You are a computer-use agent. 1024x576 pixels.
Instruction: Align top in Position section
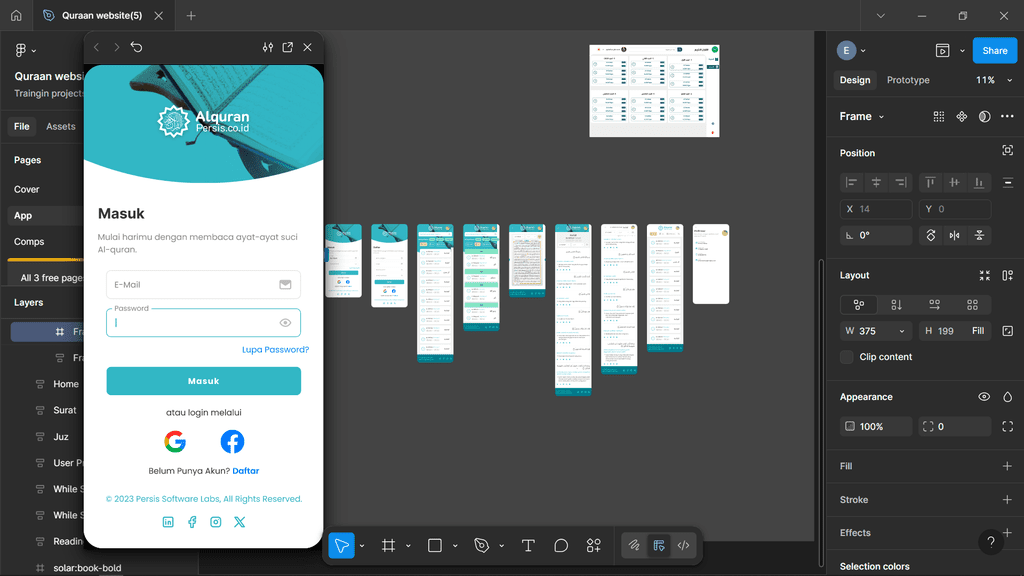pyautogui.click(x=930, y=182)
